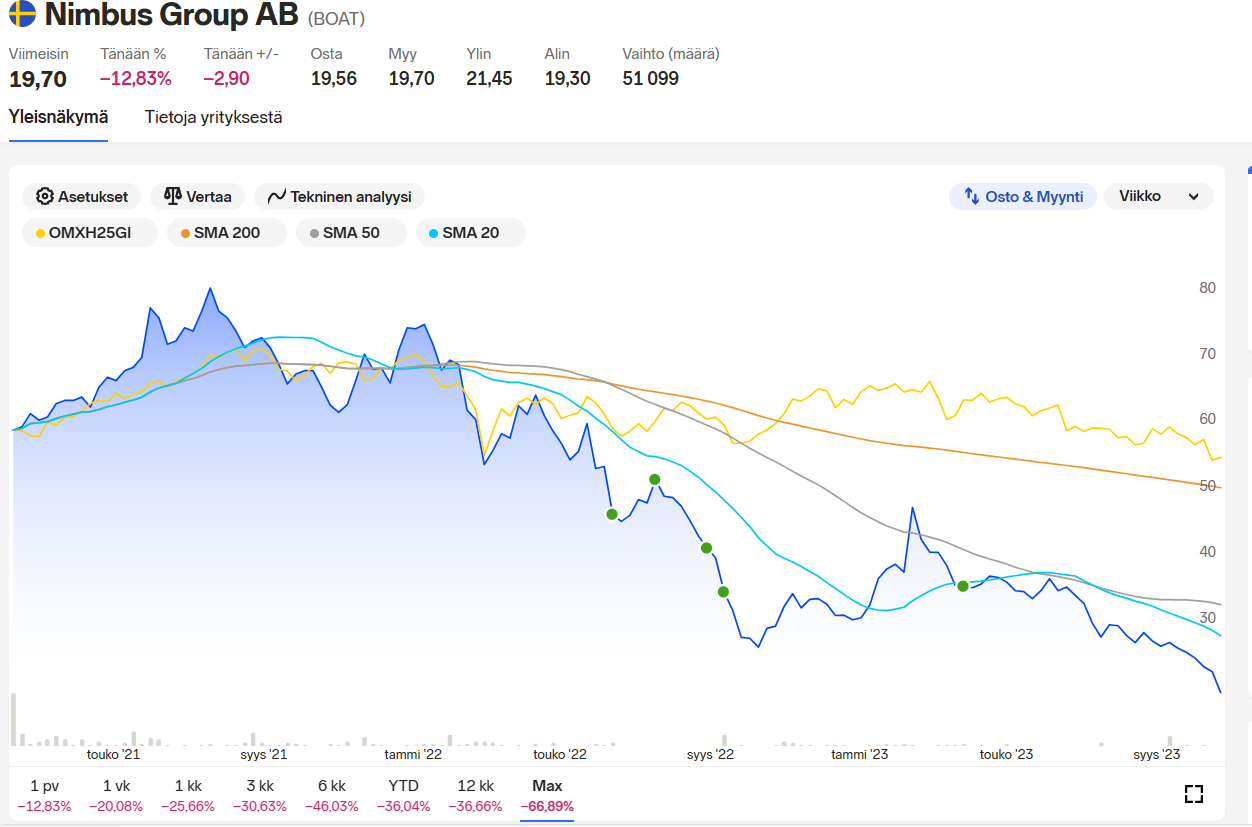Select the Yleisnäkymä tab

pyautogui.click(x=58, y=117)
